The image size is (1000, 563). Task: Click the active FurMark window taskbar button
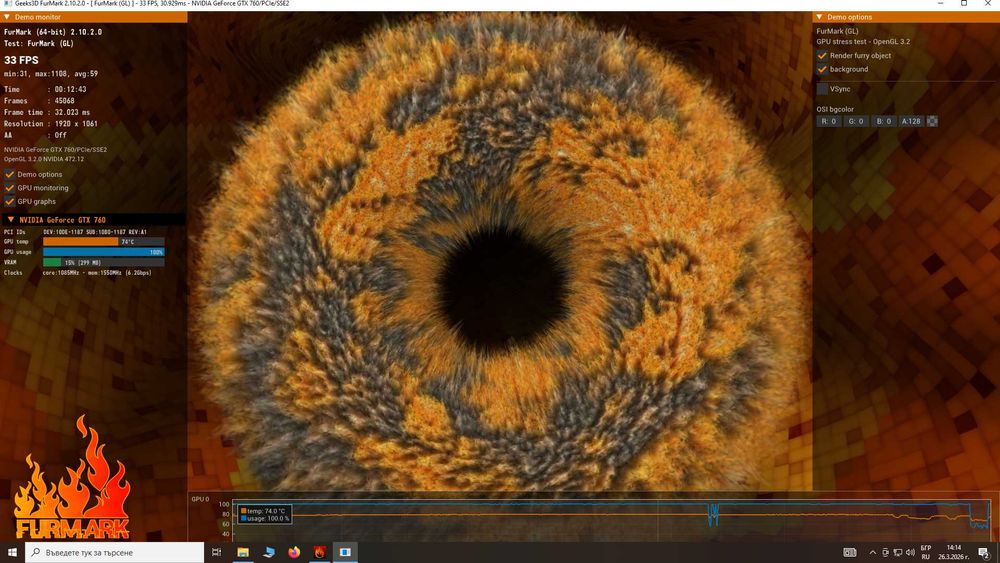tap(345, 552)
